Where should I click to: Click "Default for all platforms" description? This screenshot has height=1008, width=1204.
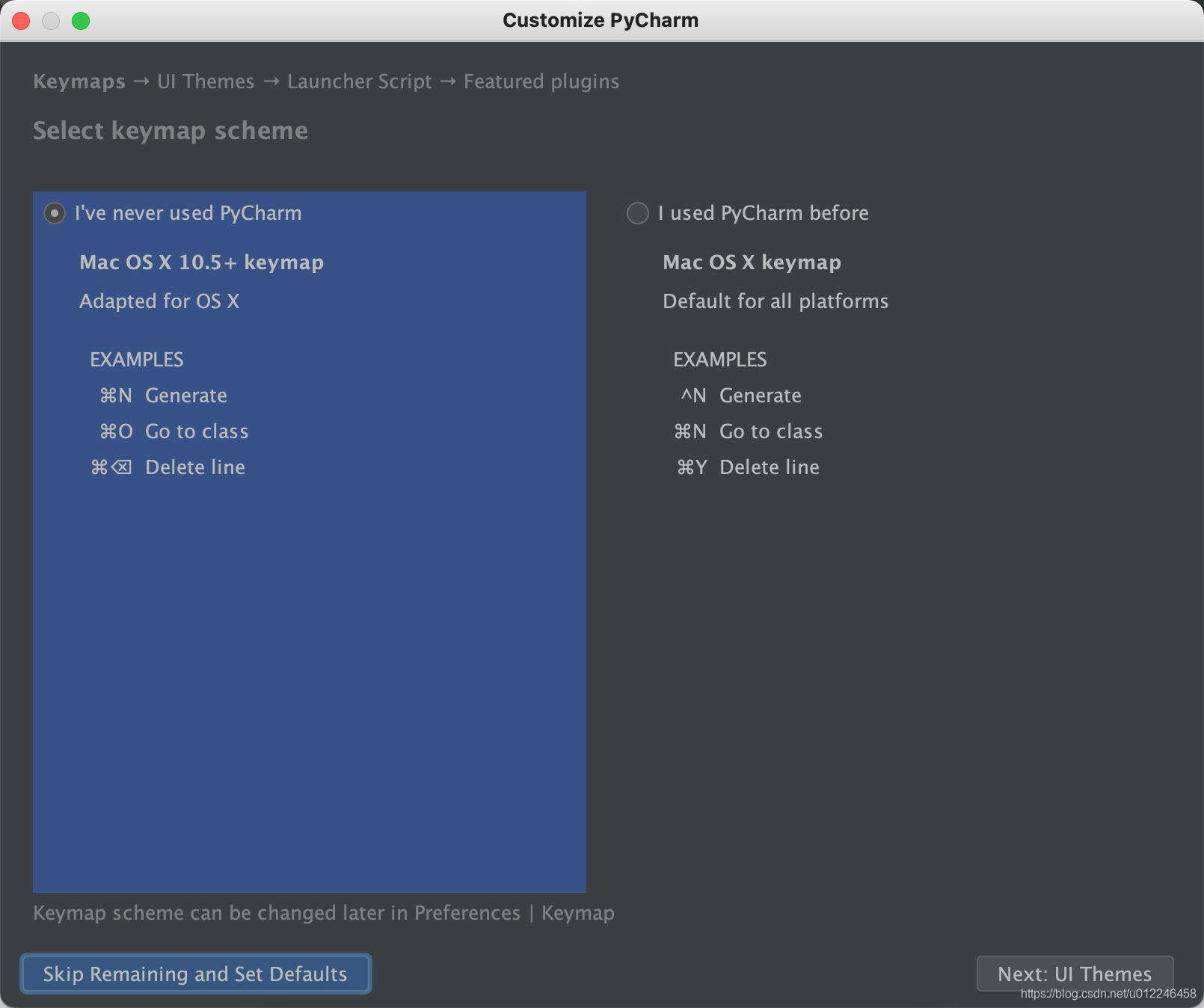(x=775, y=301)
